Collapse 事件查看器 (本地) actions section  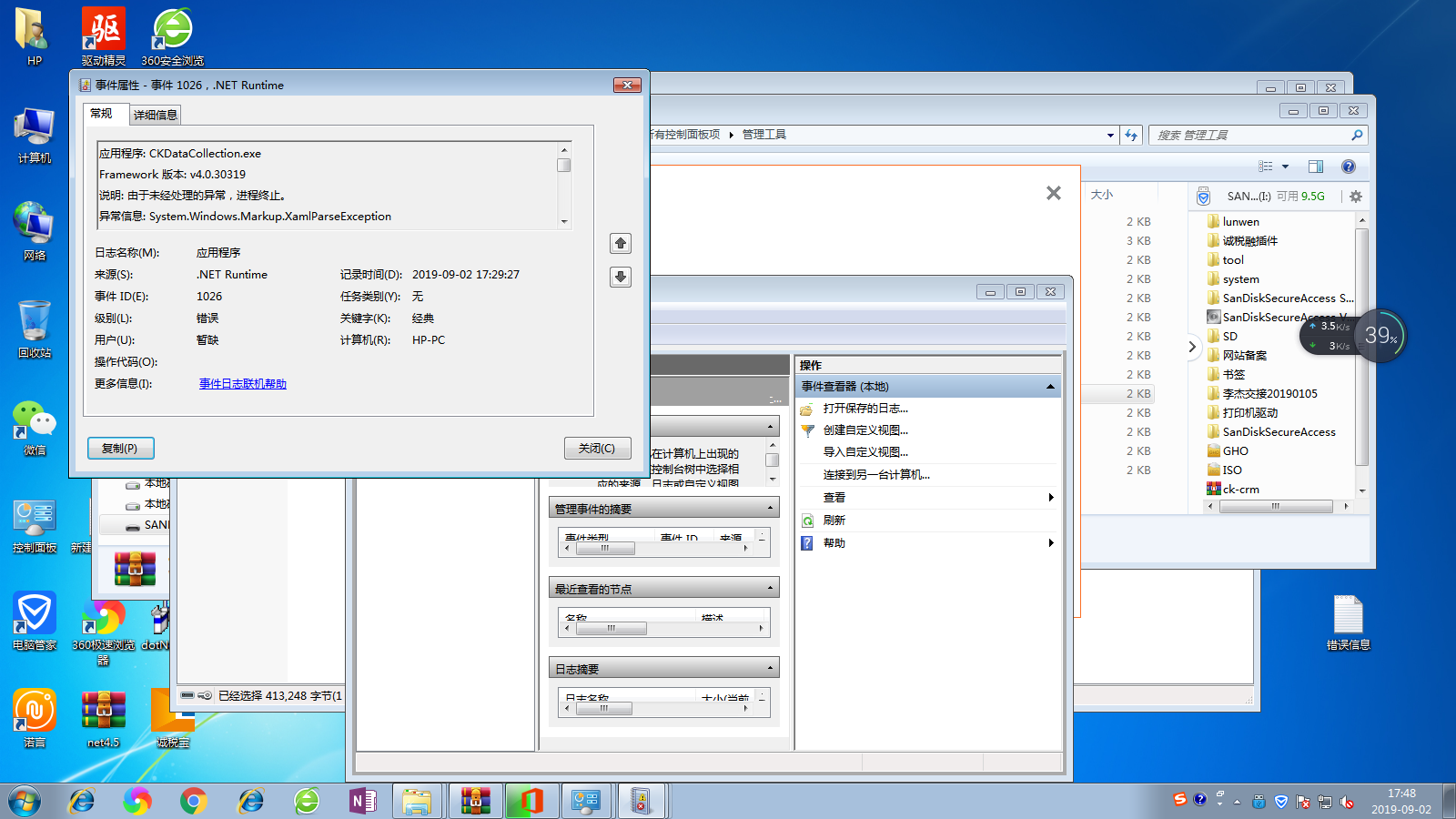click(x=1050, y=387)
